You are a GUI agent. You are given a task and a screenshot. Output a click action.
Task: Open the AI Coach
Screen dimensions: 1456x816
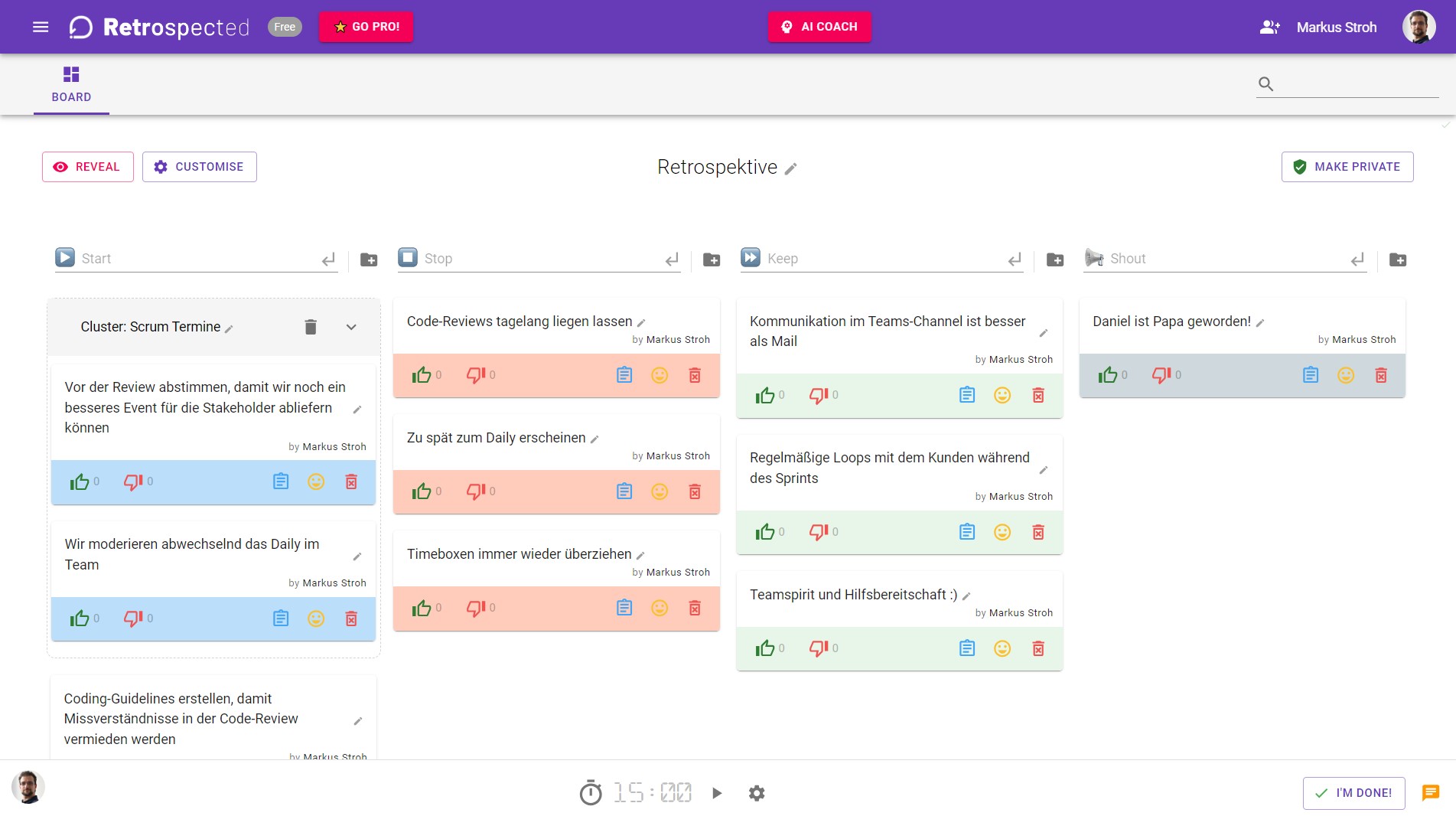[819, 27]
